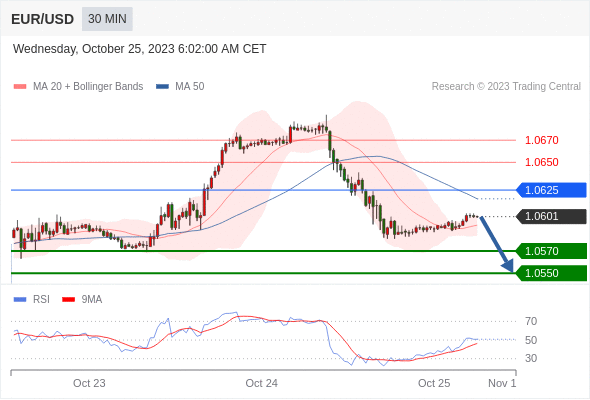Screen dimensions: 590x400
Task: Click the Nov 1 date axis label
Action: point(502,383)
